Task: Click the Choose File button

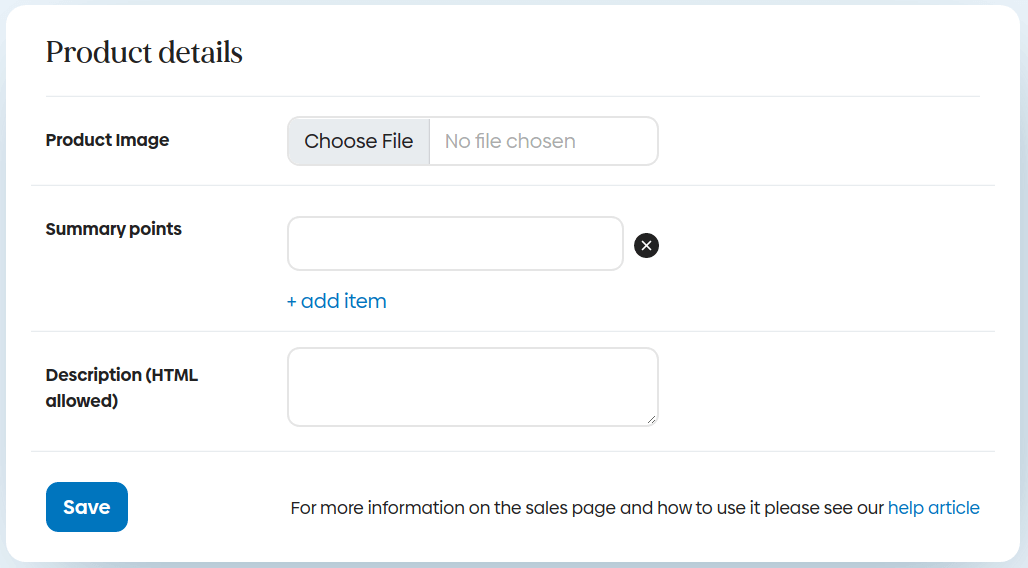Action: click(x=359, y=141)
